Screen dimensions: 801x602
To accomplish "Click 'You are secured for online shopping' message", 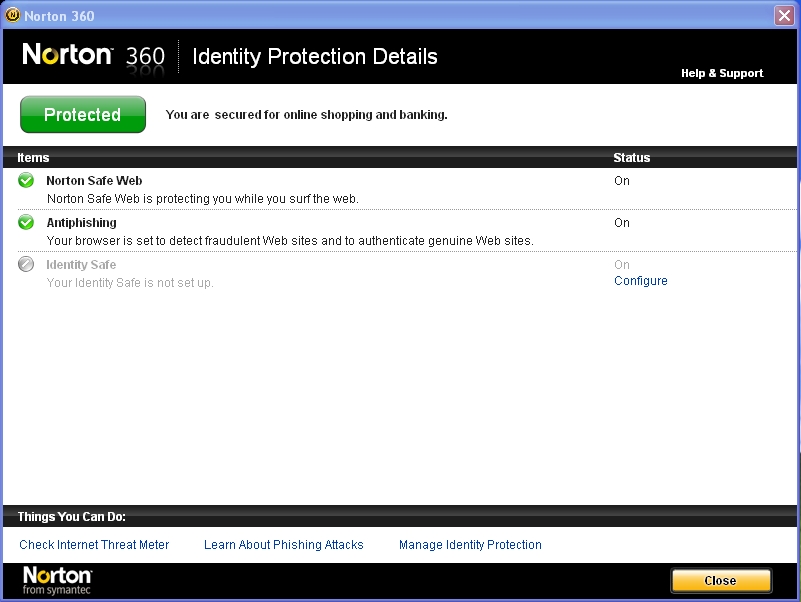I will click(x=307, y=114).
